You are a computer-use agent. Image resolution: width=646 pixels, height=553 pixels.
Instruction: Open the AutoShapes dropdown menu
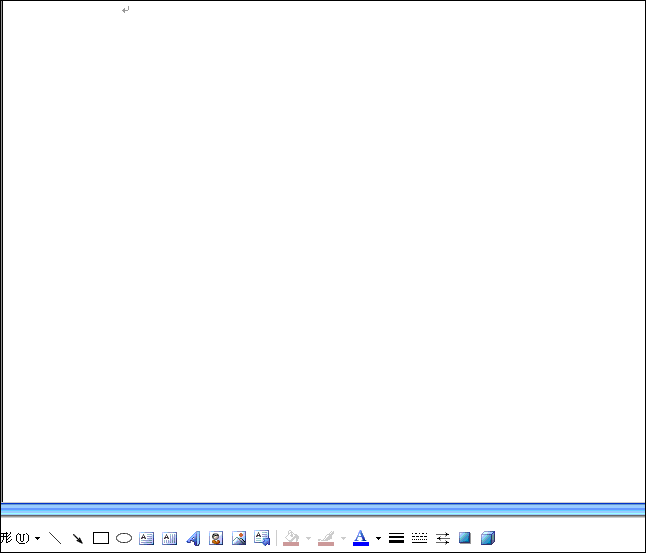20,538
